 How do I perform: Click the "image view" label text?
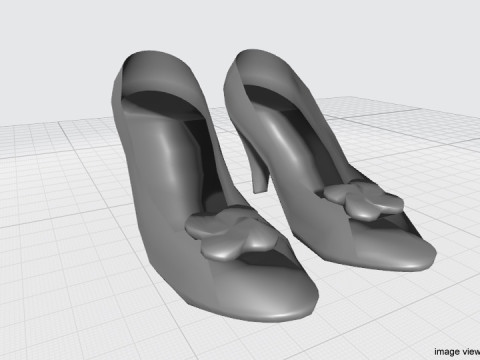pos(457,352)
